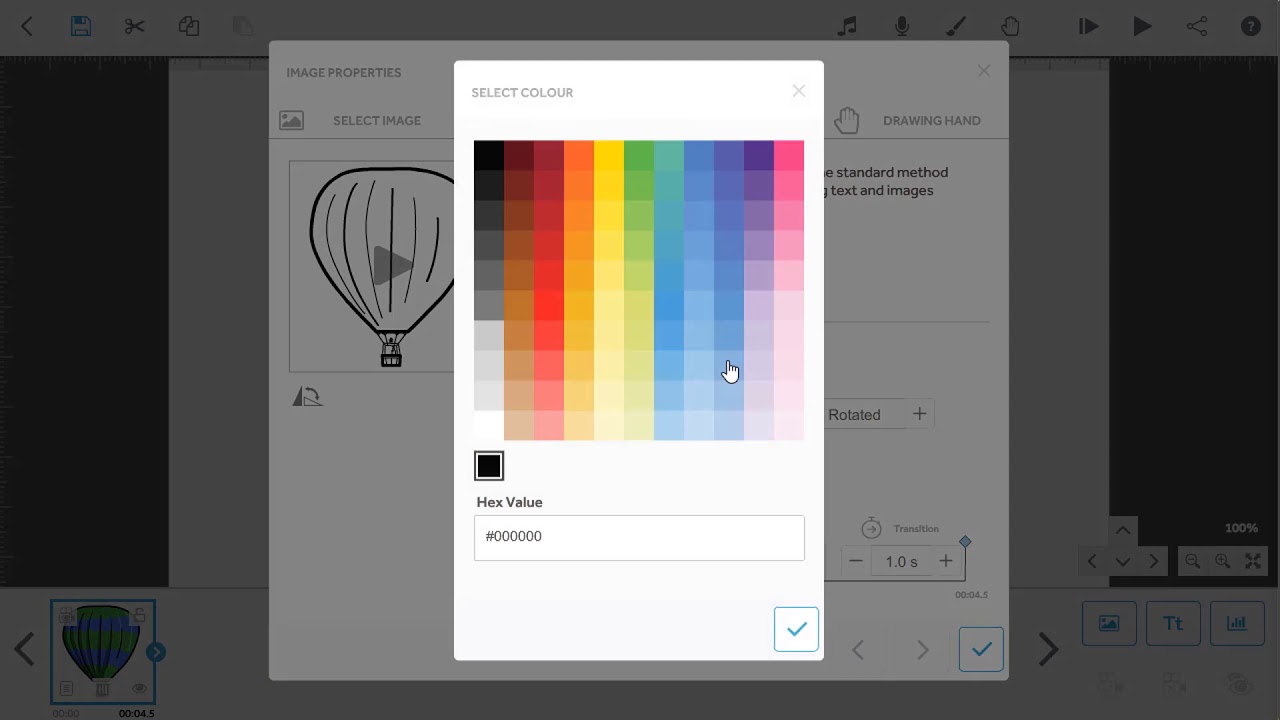Click the 00:04.5 time under the thumbnail

137,713
